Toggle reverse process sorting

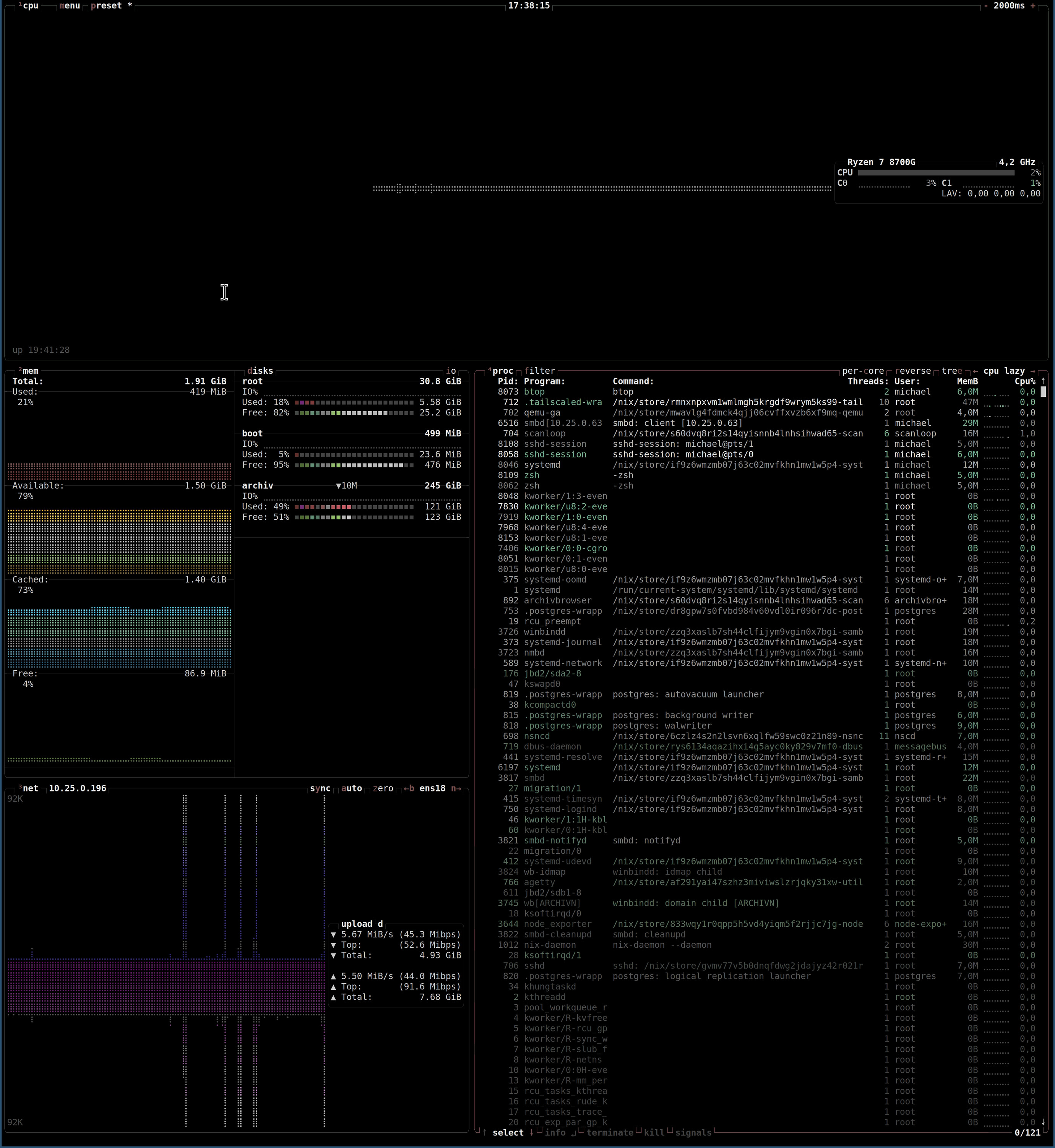[x=913, y=371]
